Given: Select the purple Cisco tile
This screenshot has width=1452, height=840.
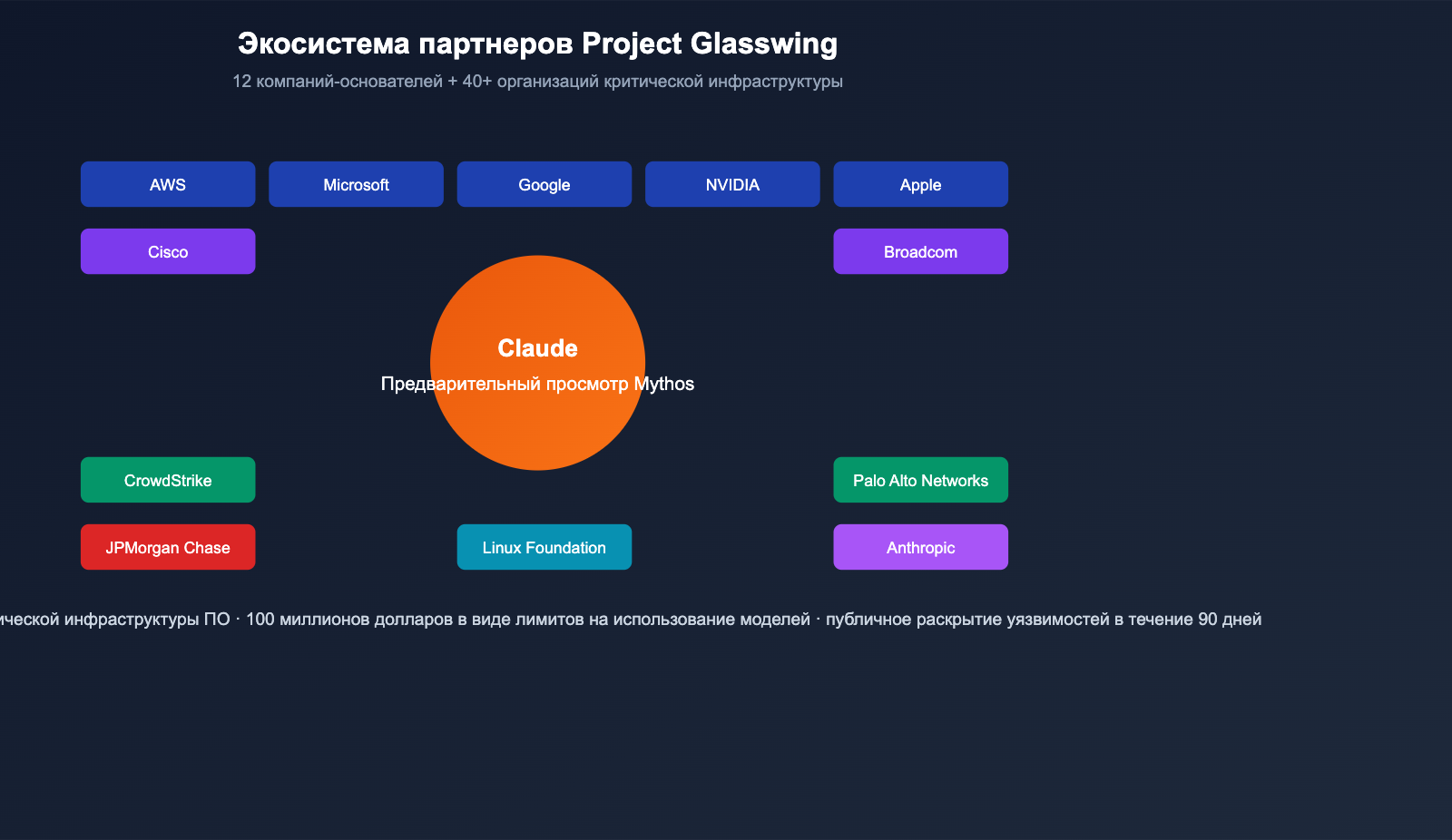Looking at the screenshot, I should [167, 251].
